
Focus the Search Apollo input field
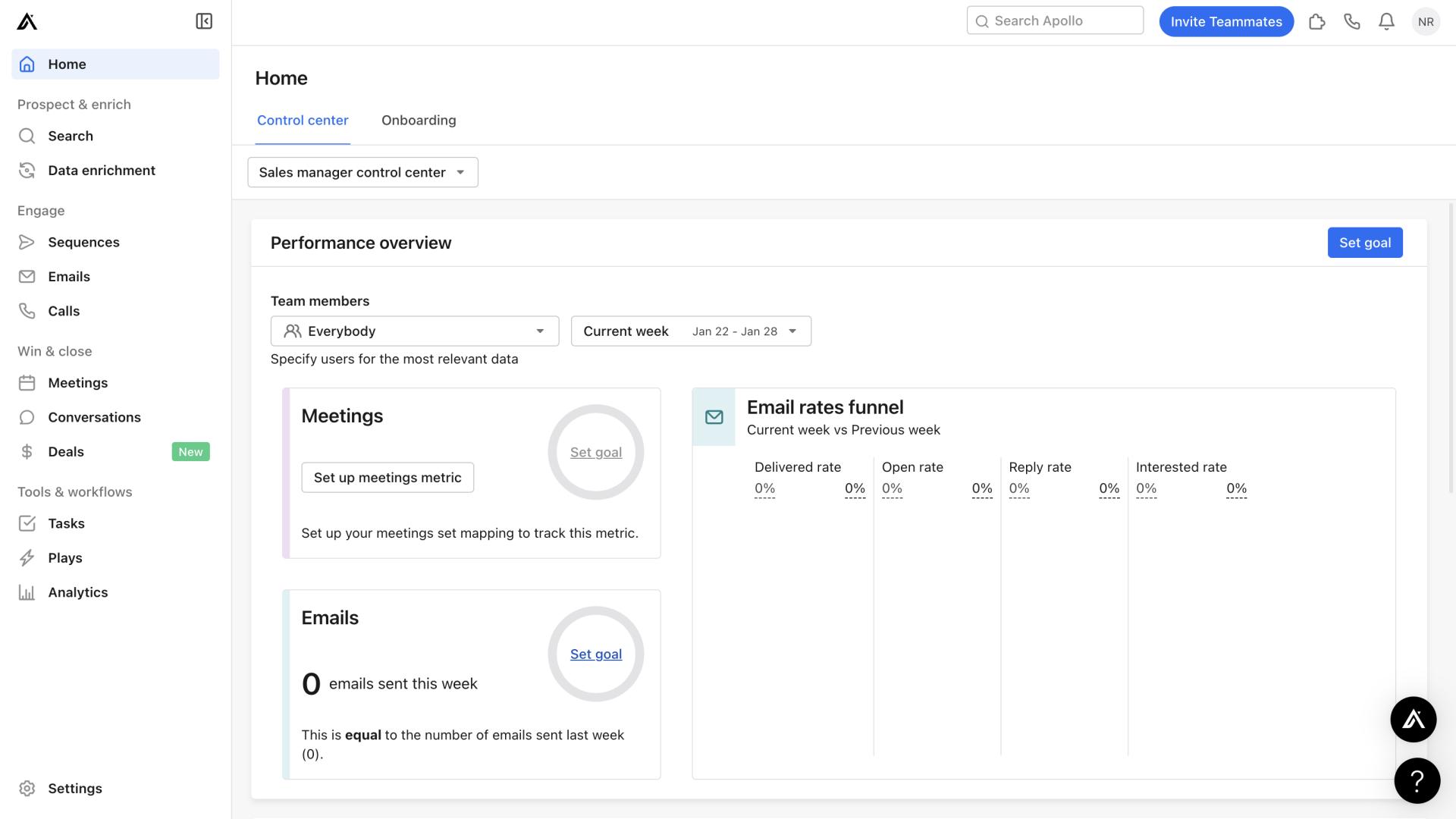tap(1055, 20)
